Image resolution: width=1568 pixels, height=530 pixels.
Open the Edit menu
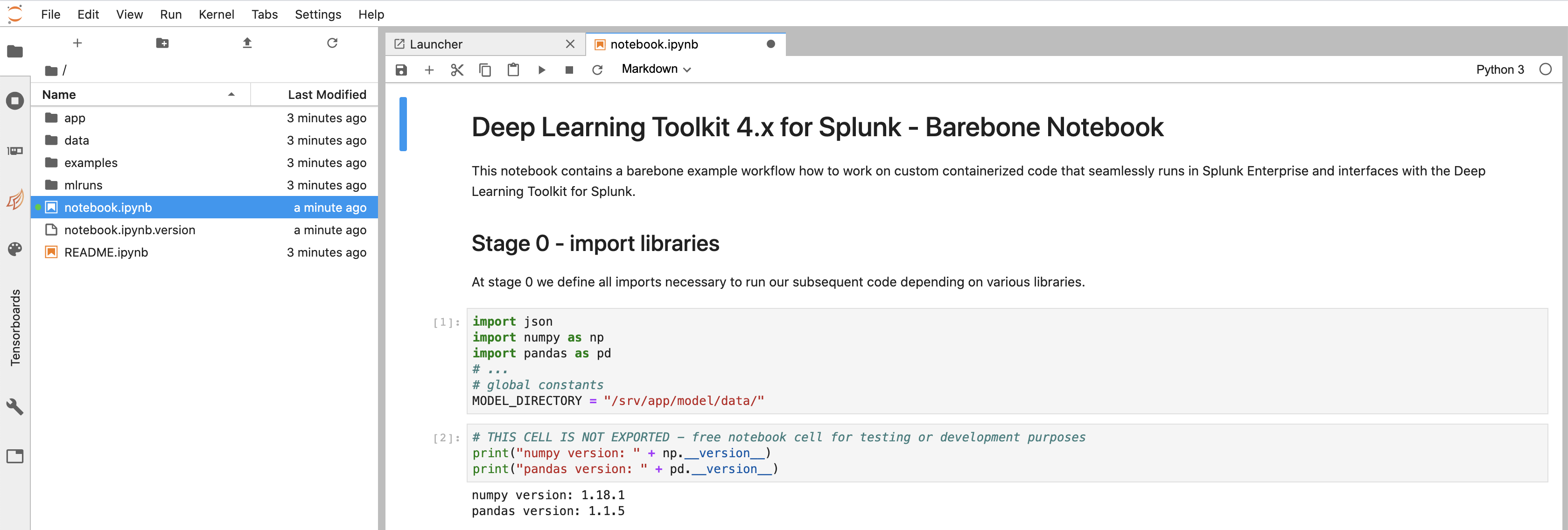point(88,14)
